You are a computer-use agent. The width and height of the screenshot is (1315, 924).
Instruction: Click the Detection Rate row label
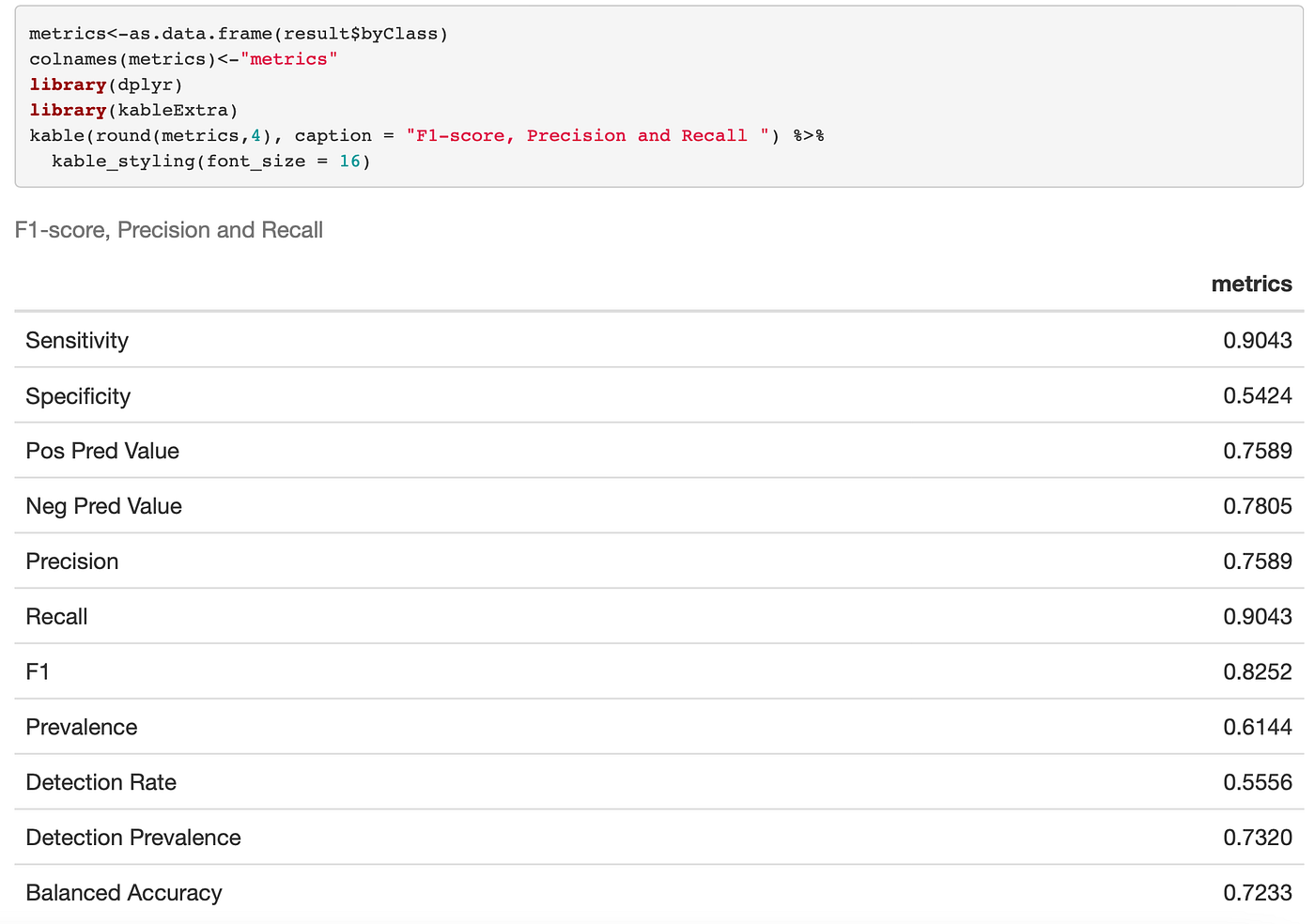101,782
